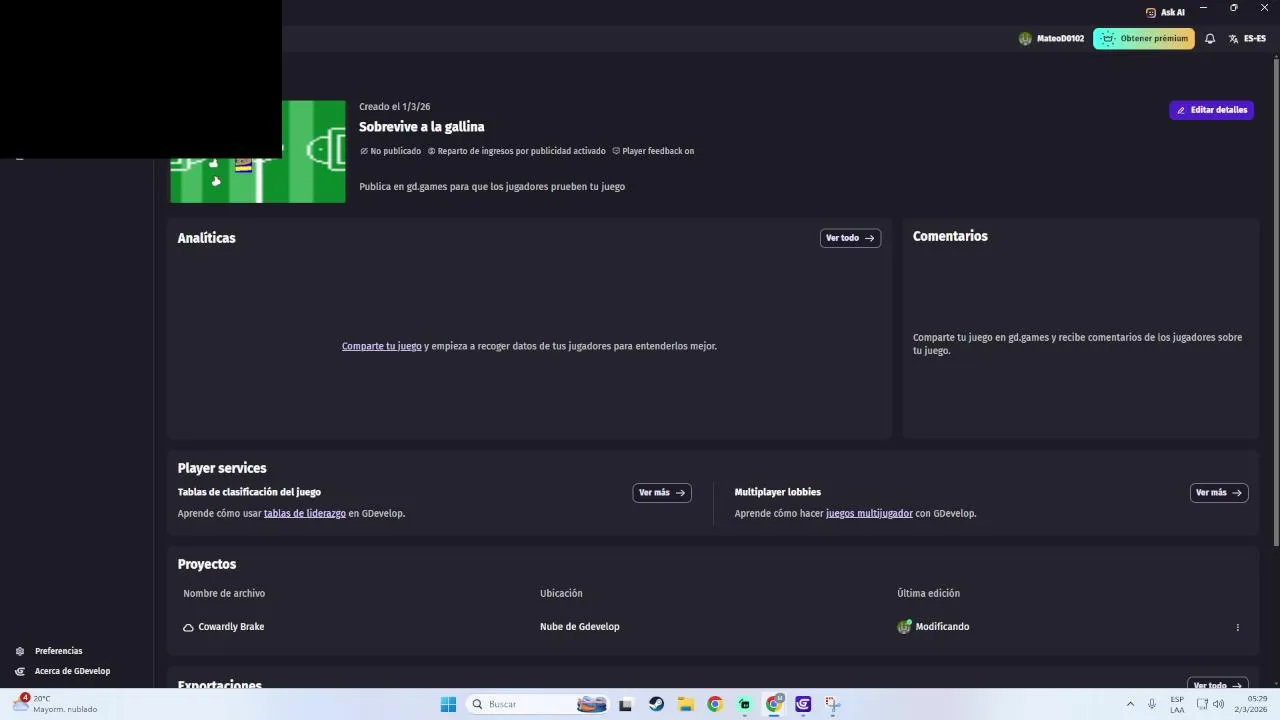Click the 'Ubicación' column header
1280x720 pixels.
point(561,594)
